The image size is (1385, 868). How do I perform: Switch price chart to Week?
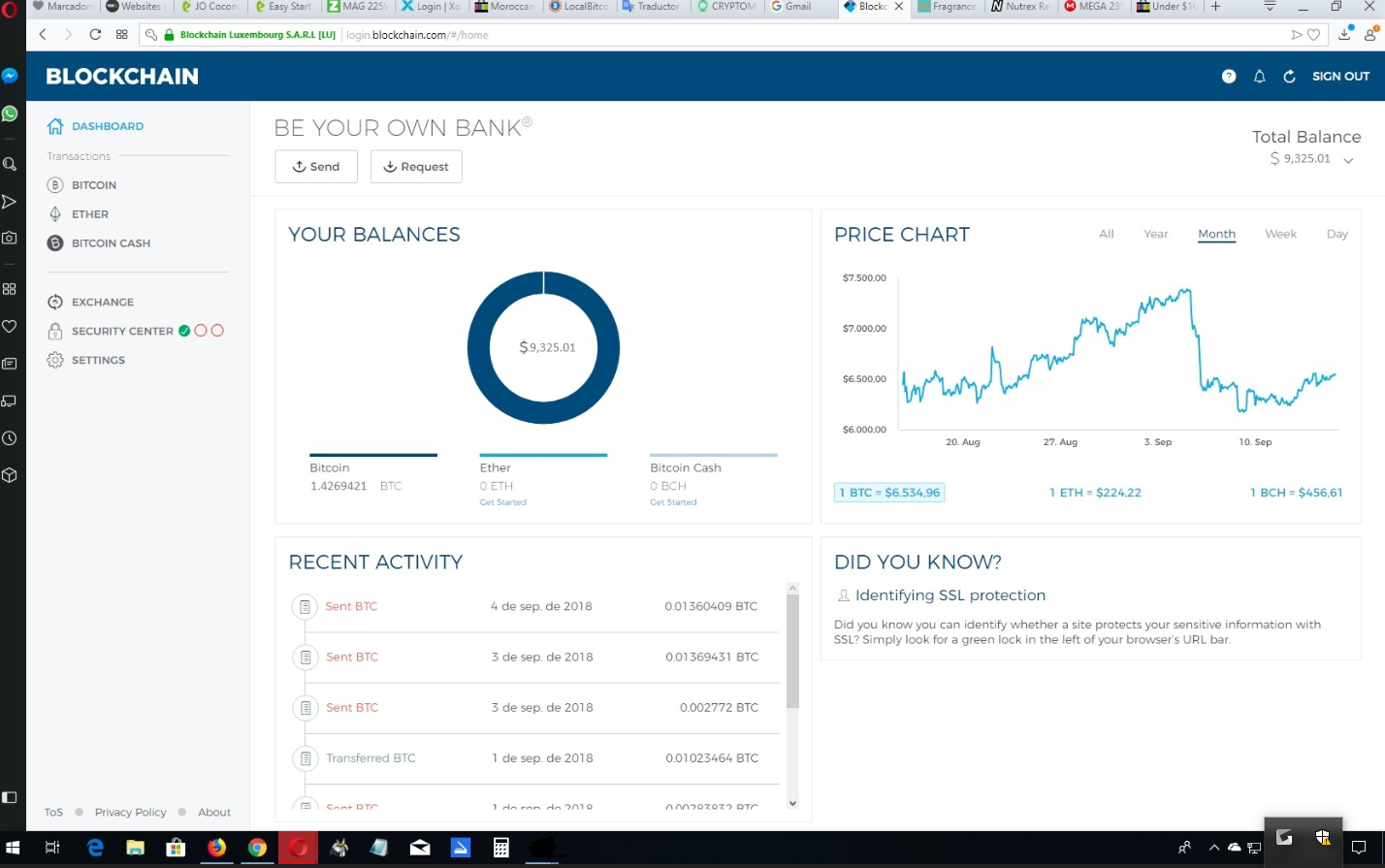[x=1280, y=234]
